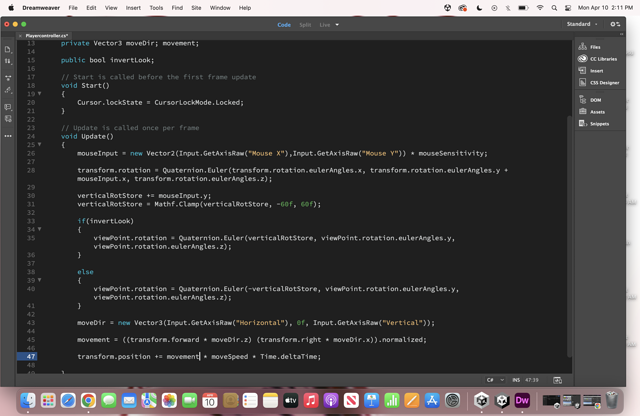The image size is (640, 416).
Task: Open the Assets panel
Action: click(592, 112)
